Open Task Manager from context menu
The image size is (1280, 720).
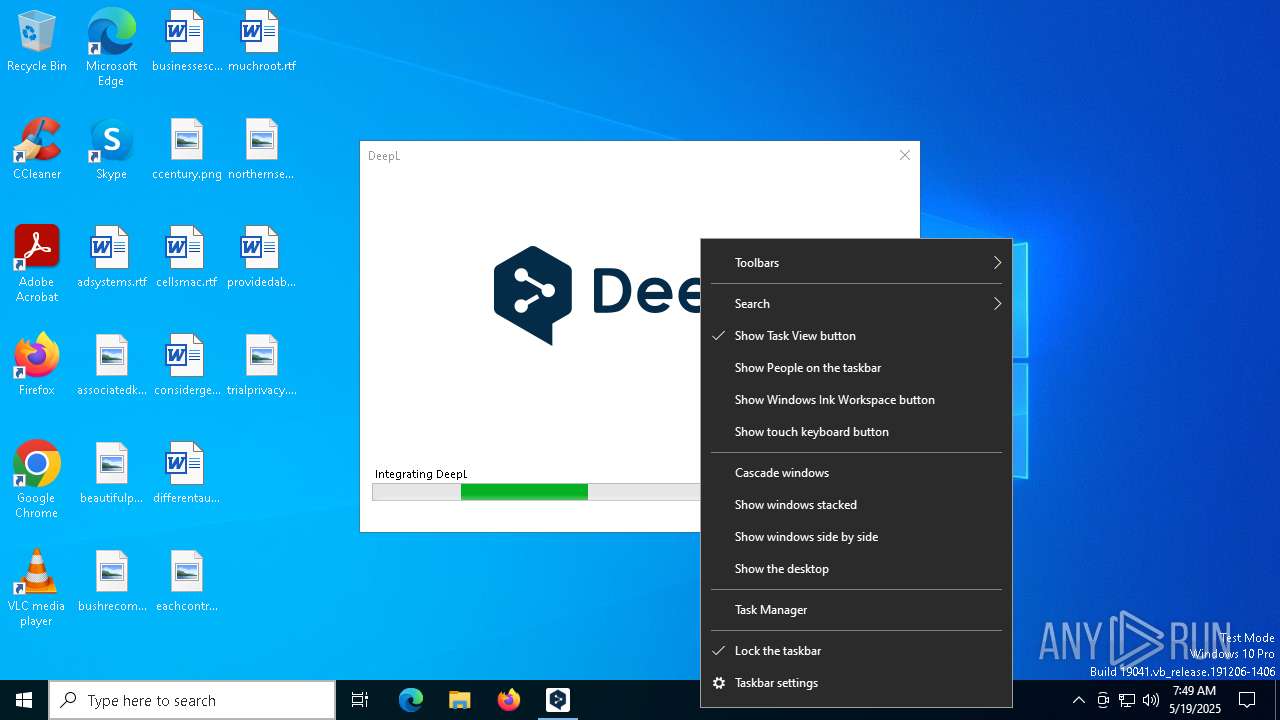click(x=856, y=610)
